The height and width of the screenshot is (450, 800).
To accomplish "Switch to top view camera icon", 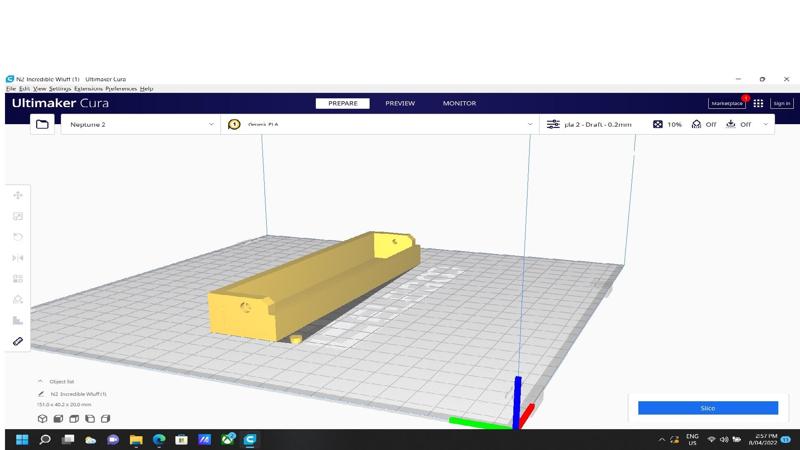I will coord(74,419).
